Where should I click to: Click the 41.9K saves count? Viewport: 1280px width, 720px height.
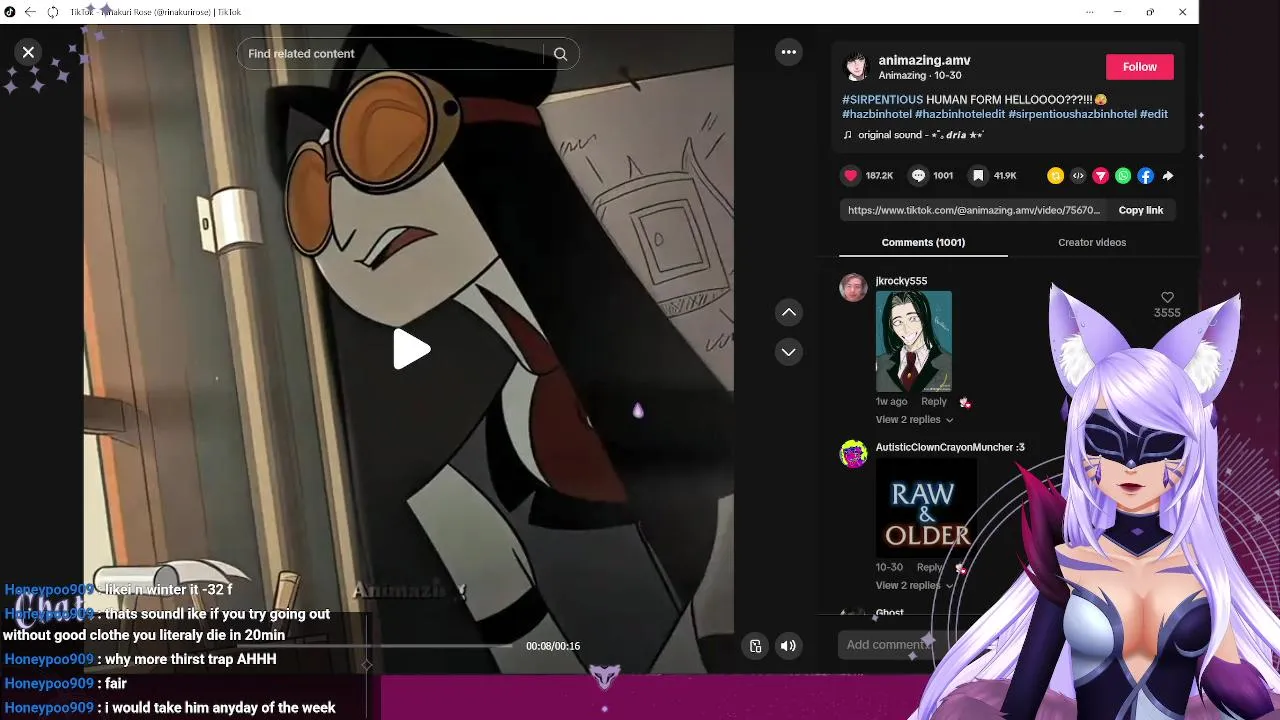click(x=1005, y=176)
